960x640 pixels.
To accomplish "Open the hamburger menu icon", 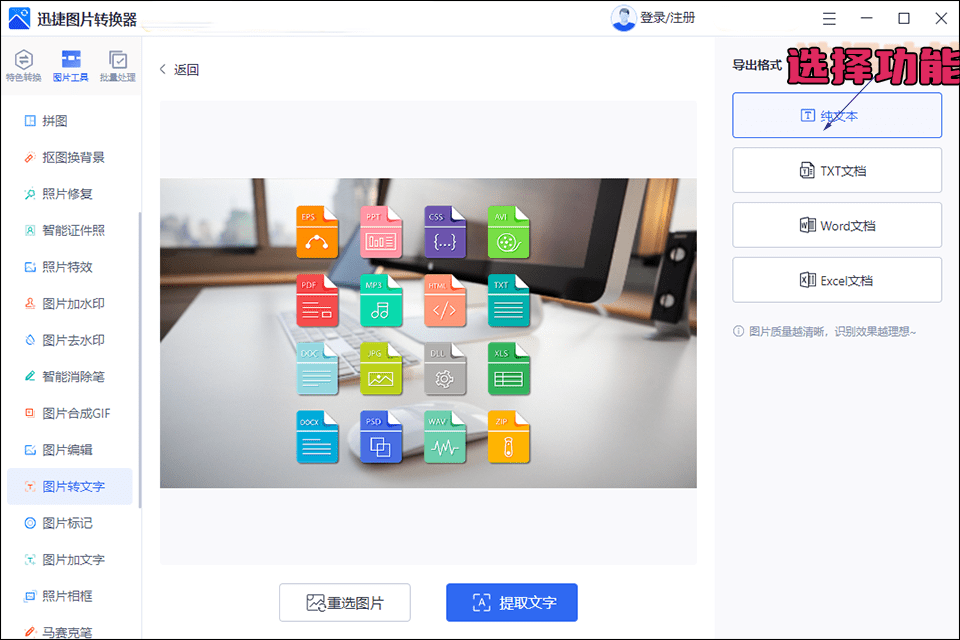I will pyautogui.click(x=829, y=18).
